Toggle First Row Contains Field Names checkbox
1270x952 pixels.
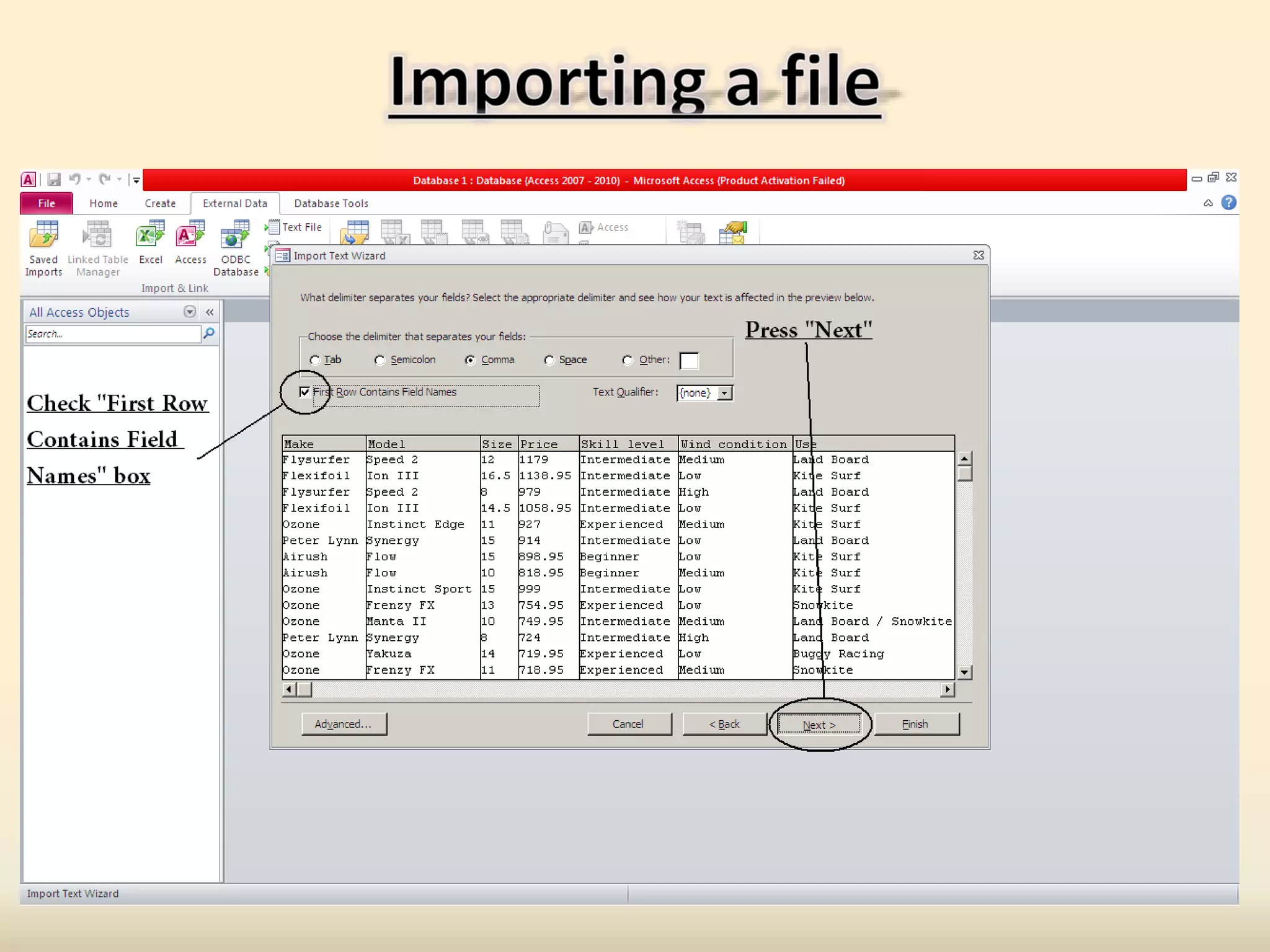pos(304,392)
